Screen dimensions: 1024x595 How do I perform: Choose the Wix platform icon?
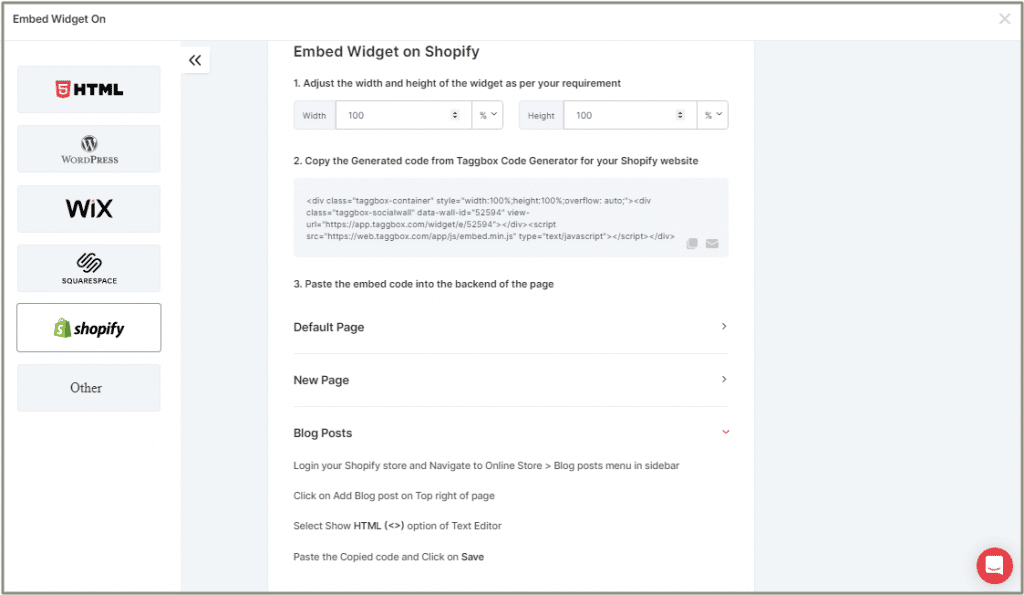[88, 208]
